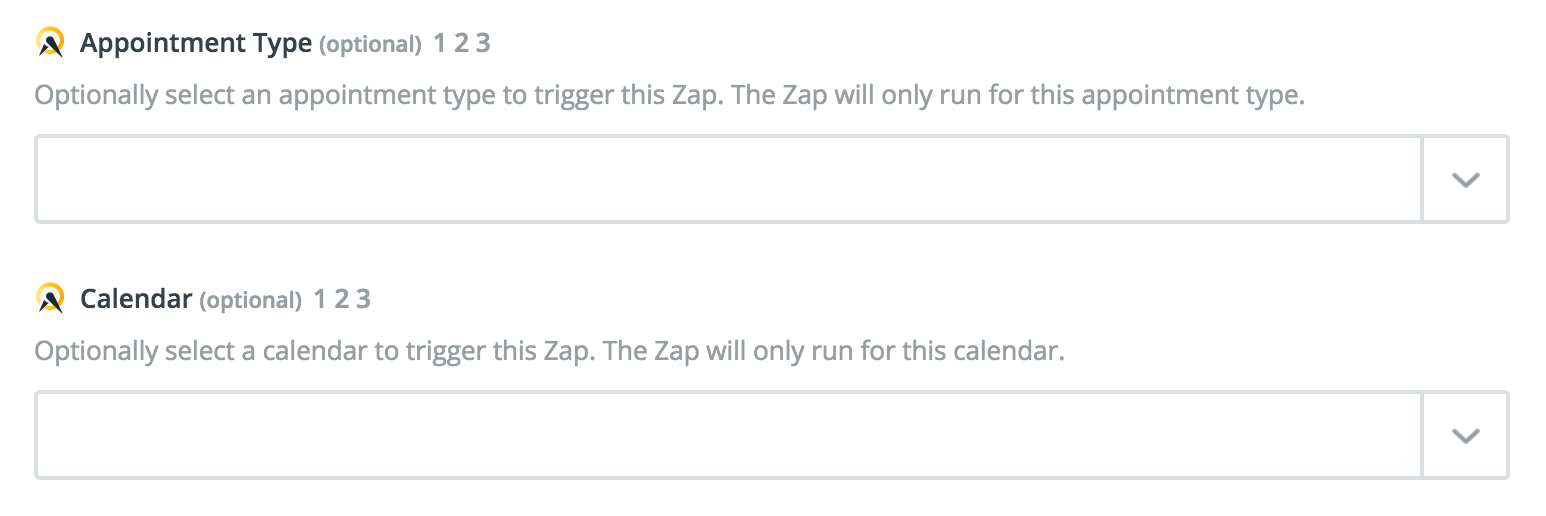
Task: Focus the Calendar selection field
Action: click(x=728, y=435)
